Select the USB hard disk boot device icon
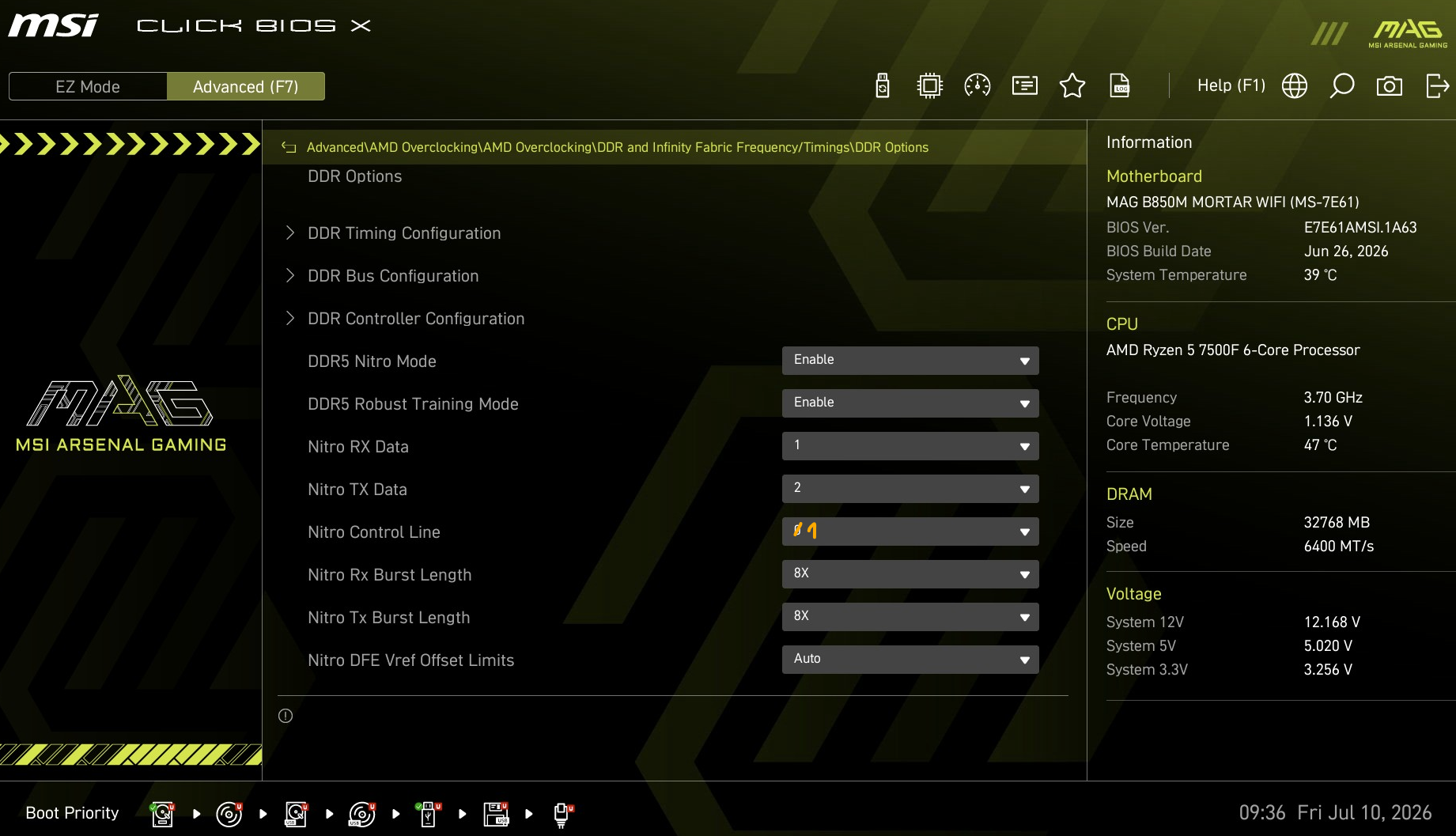Image resolution: width=1456 pixels, height=836 pixels. coord(296,813)
